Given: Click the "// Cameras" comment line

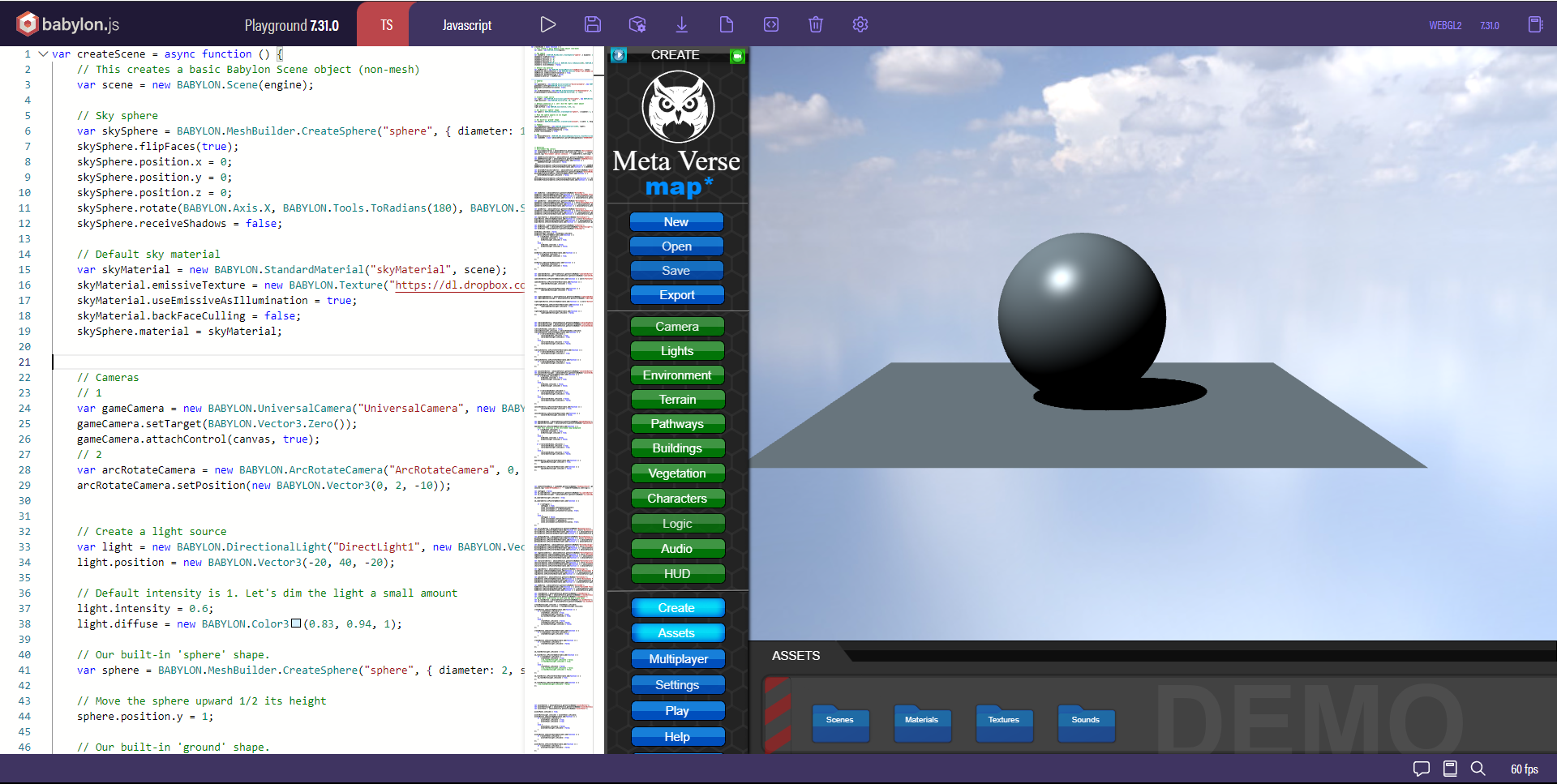Looking at the screenshot, I should [x=108, y=378].
